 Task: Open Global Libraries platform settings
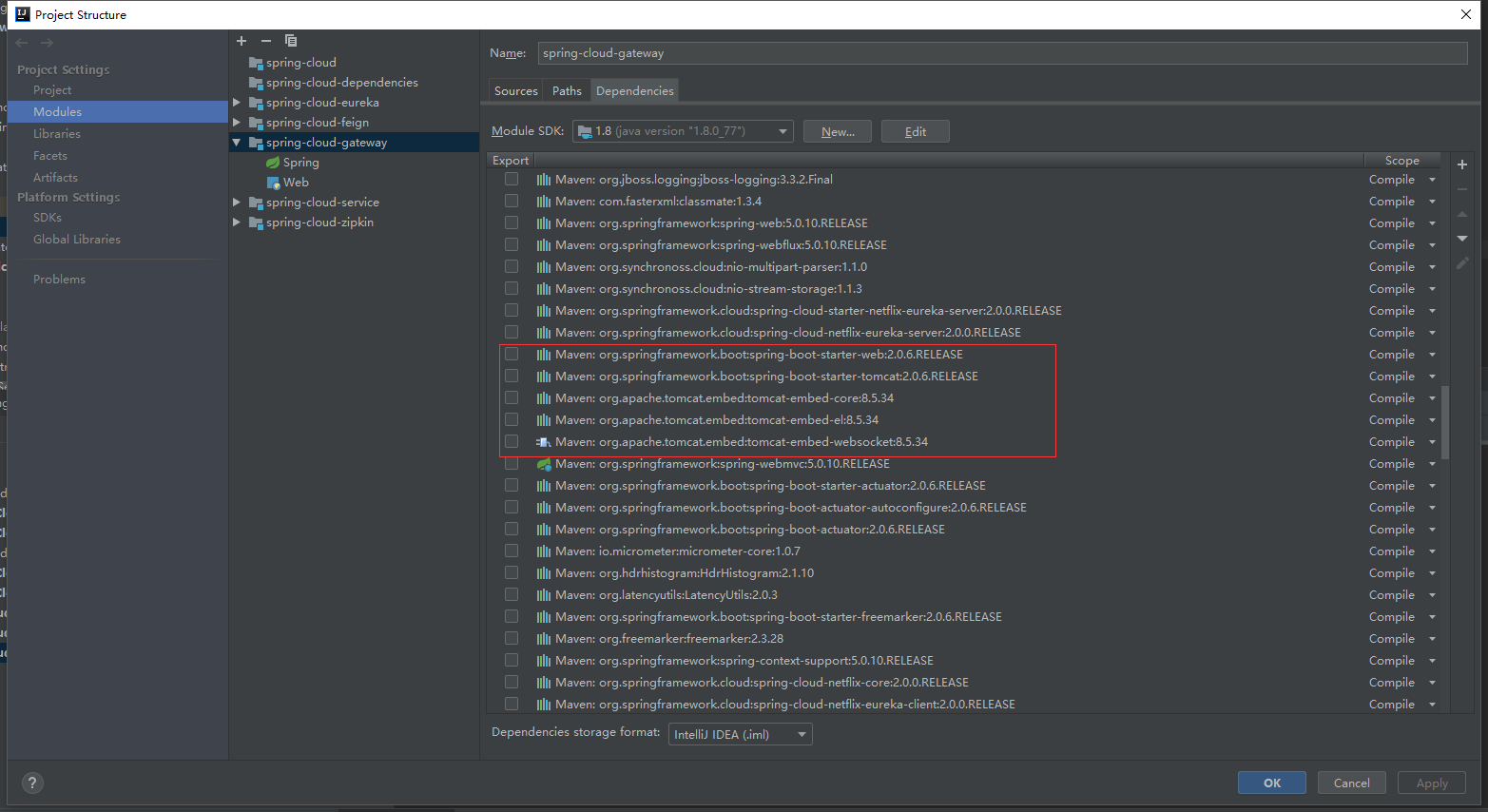pyautogui.click(x=77, y=240)
